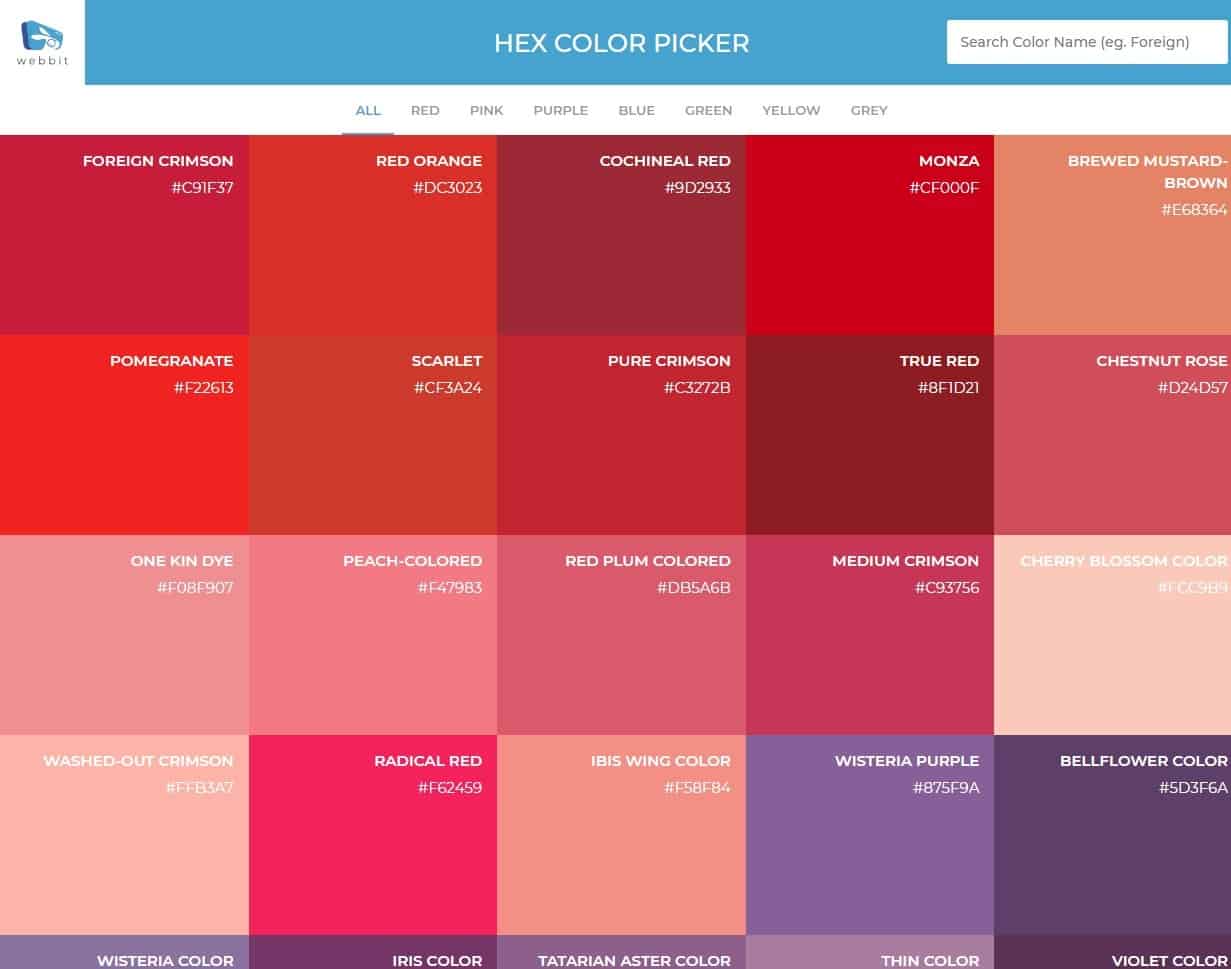1231x969 pixels.
Task: Click the Search Color Name input field
Action: coord(1086,42)
